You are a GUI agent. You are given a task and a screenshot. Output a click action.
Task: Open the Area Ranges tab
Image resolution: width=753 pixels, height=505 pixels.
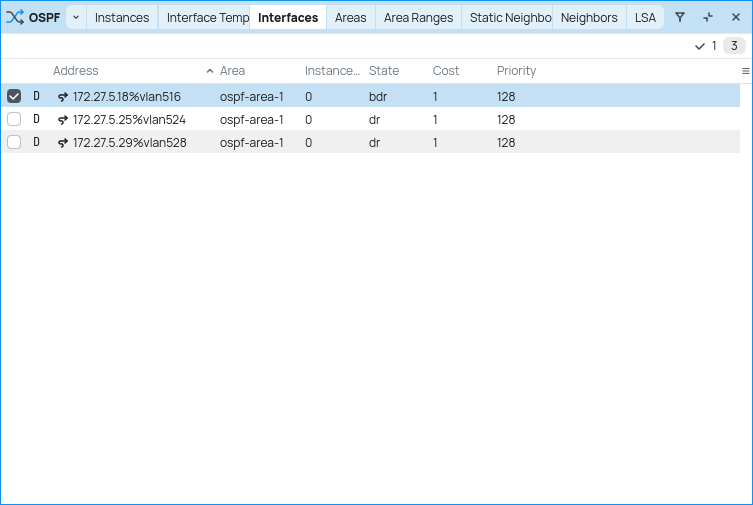tap(418, 17)
